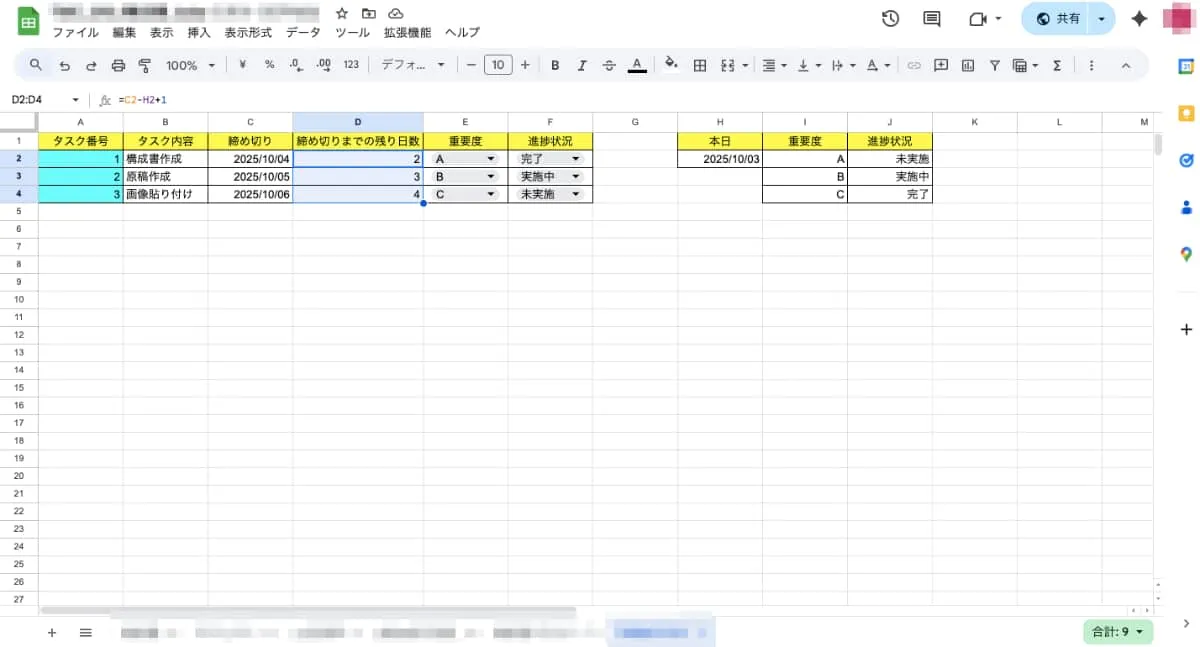Toggle bold formatting
The image size is (1200, 647).
(x=555, y=66)
